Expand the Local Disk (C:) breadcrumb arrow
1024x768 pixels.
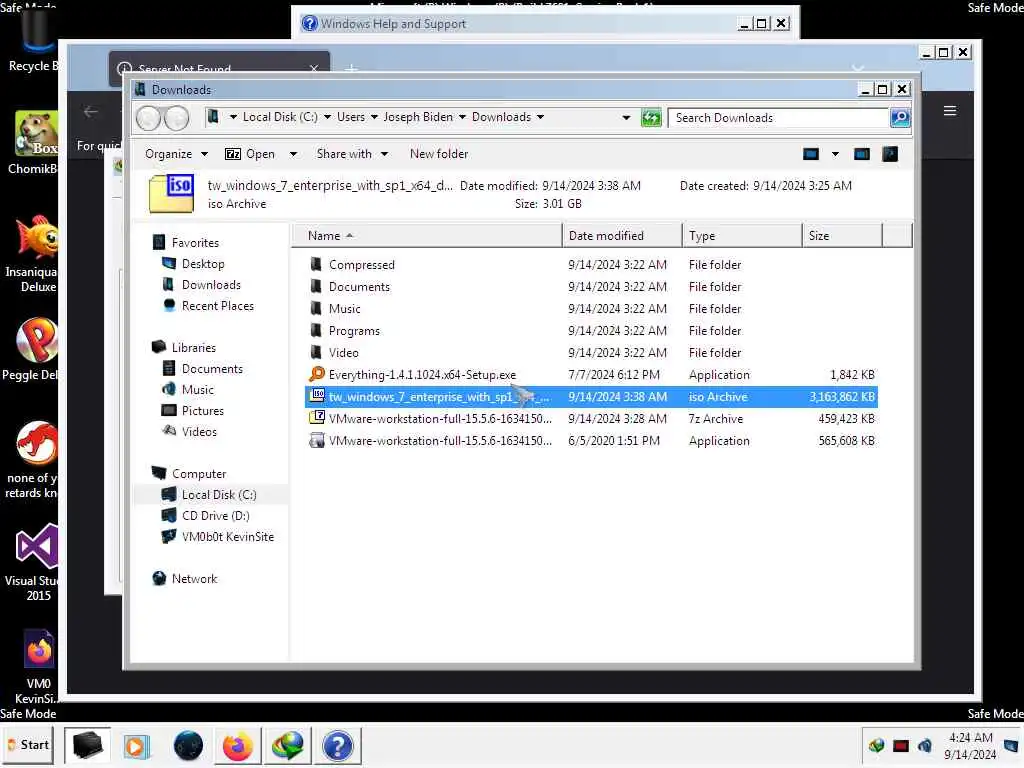pos(327,118)
